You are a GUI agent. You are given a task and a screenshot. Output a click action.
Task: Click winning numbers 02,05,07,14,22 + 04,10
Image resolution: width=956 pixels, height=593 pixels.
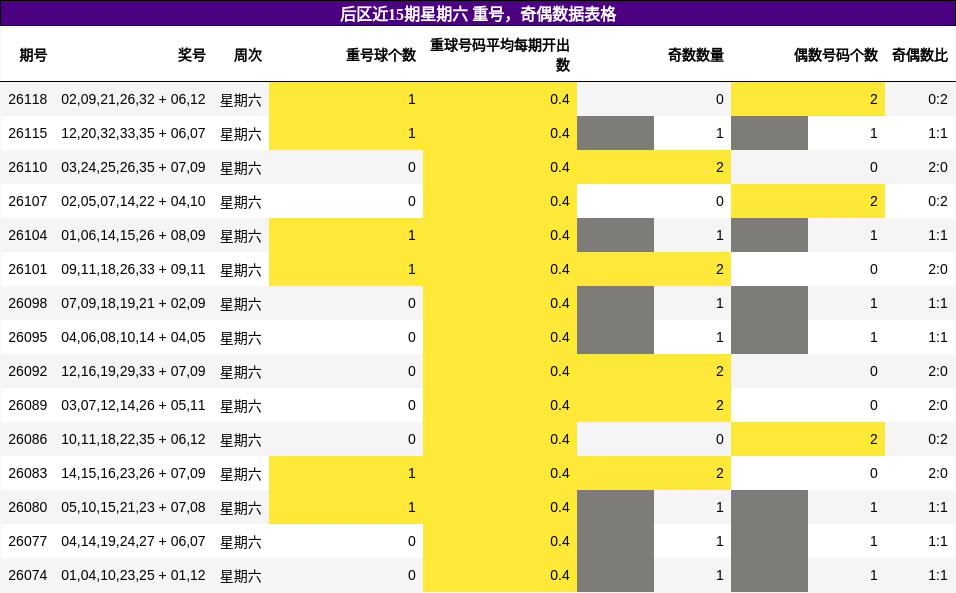coord(134,201)
